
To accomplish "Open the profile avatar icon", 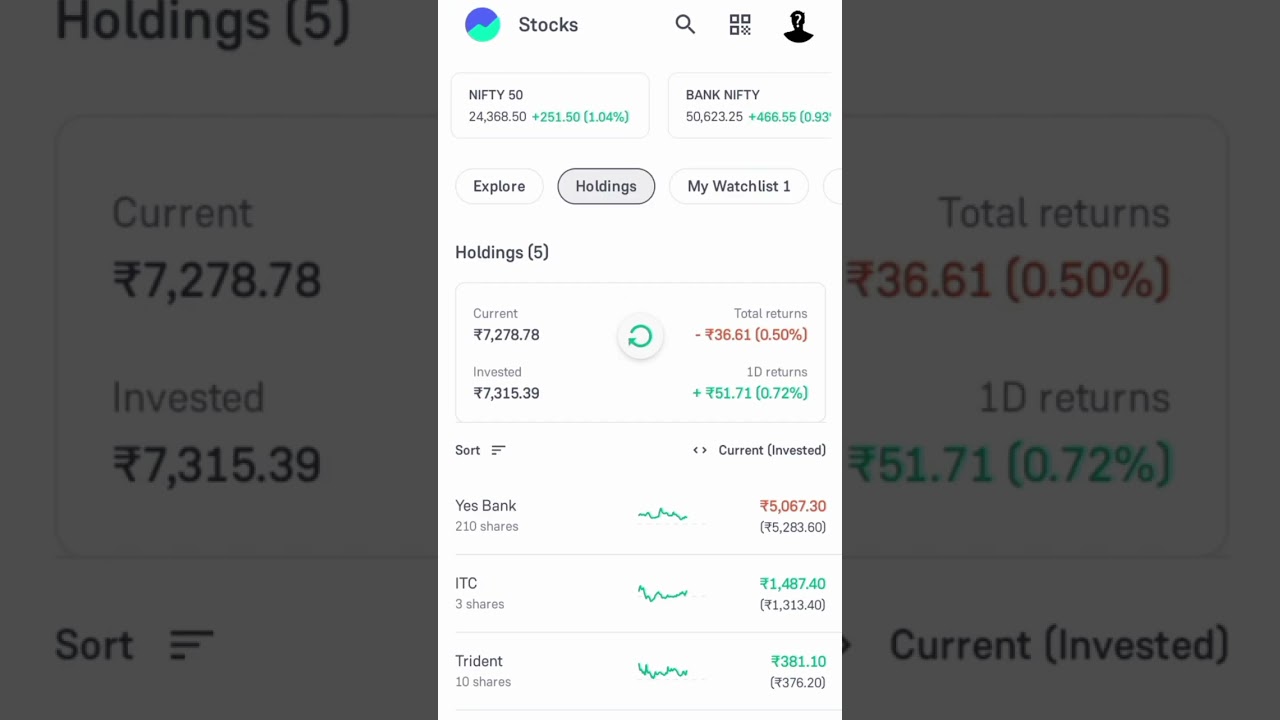I will point(798,26).
